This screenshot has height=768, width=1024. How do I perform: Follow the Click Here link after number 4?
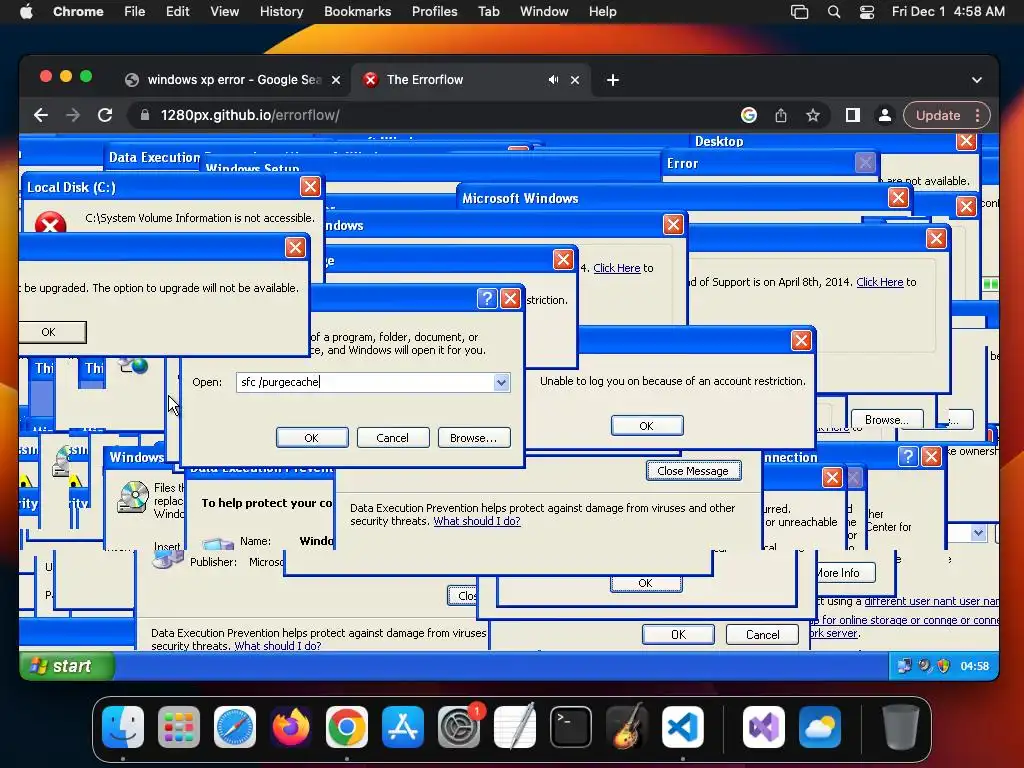coord(616,268)
